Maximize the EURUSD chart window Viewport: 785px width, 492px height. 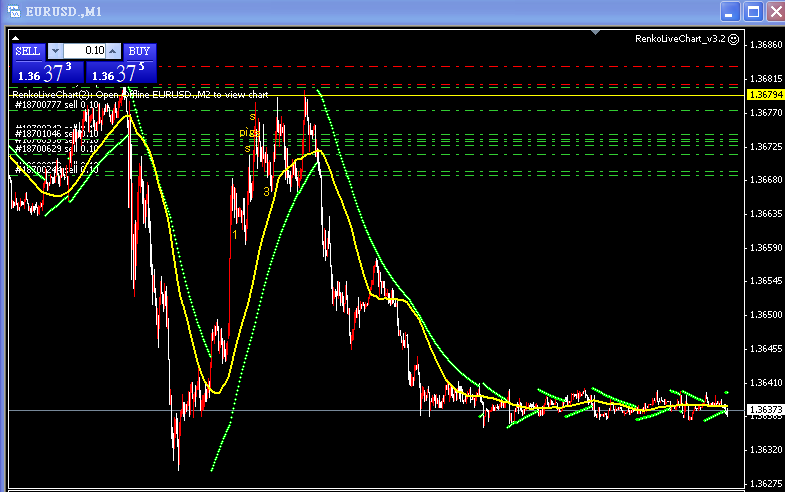[753, 12]
